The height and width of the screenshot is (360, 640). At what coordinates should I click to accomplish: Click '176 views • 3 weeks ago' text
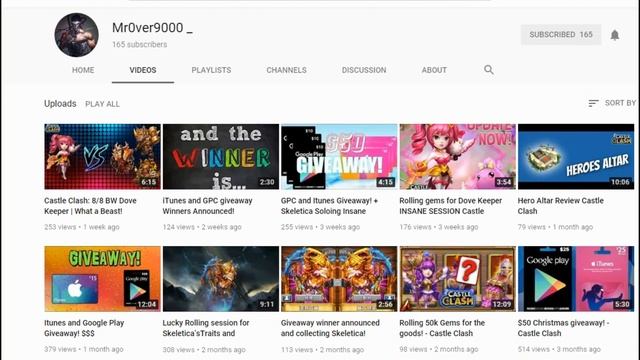click(x=439, y=227)
